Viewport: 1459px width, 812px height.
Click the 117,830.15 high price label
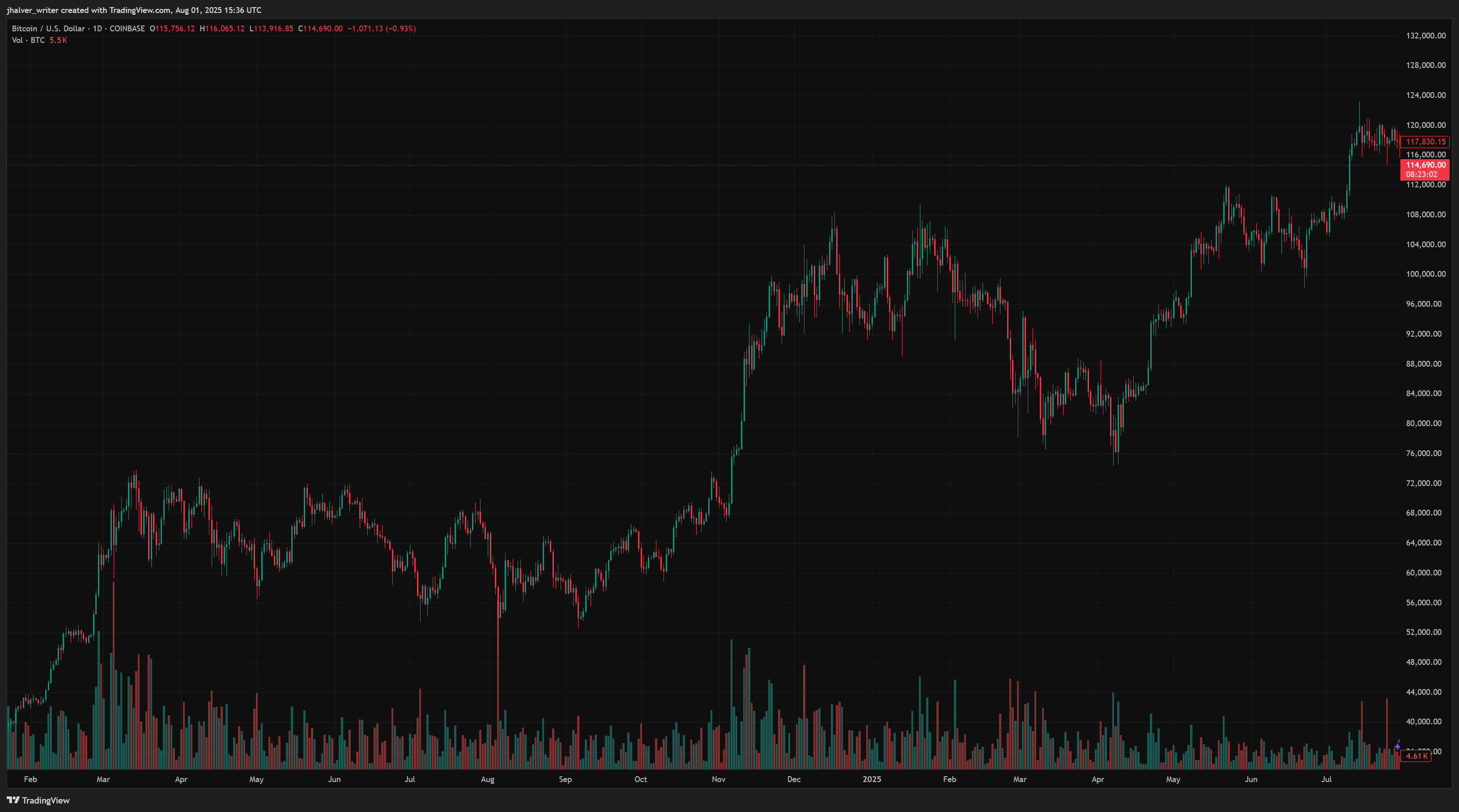[1425, 141]
